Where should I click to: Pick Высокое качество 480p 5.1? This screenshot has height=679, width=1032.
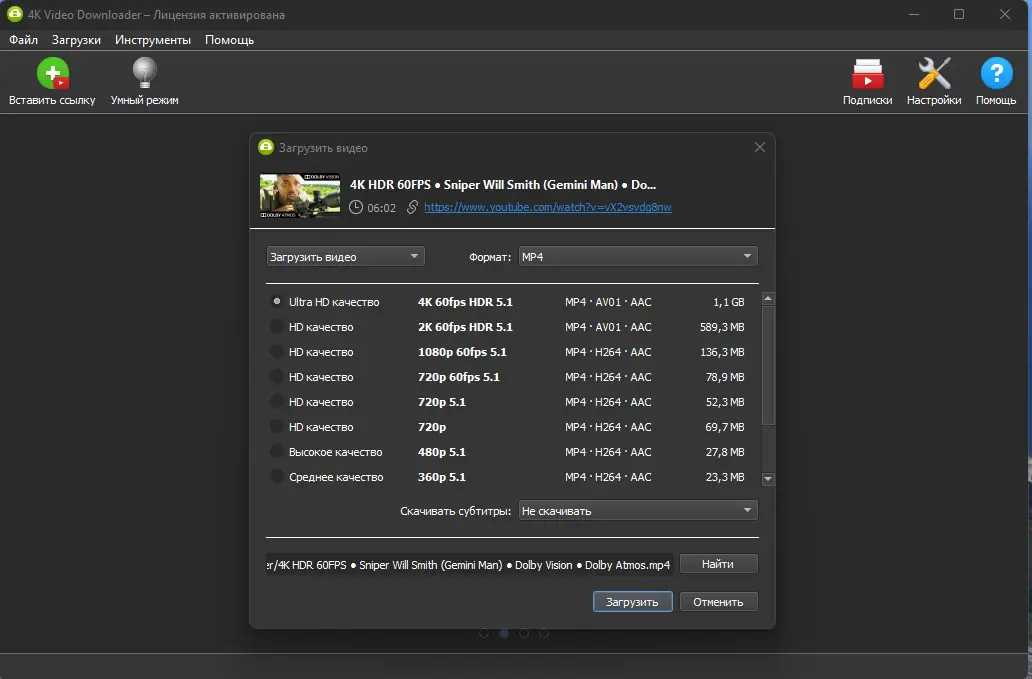tap(277, 451)
